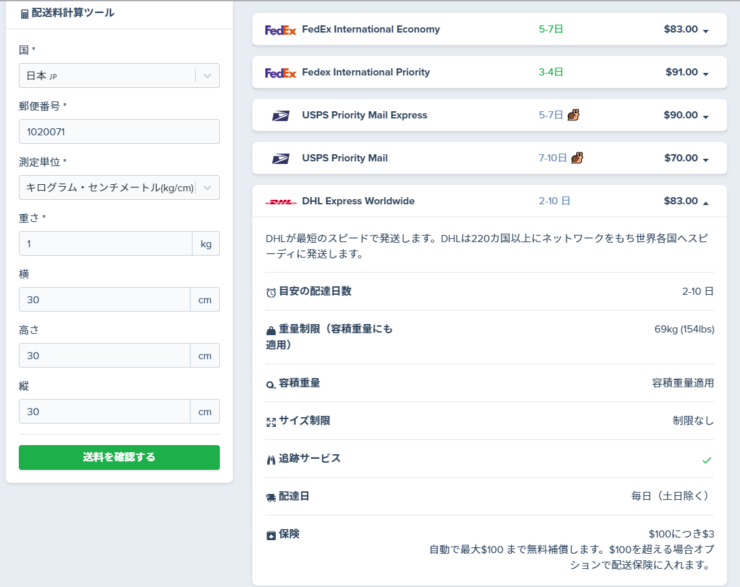Click the insurance icon next to 保険
The width and height of the screenshot is (740, 587).
tap(271, 536)
